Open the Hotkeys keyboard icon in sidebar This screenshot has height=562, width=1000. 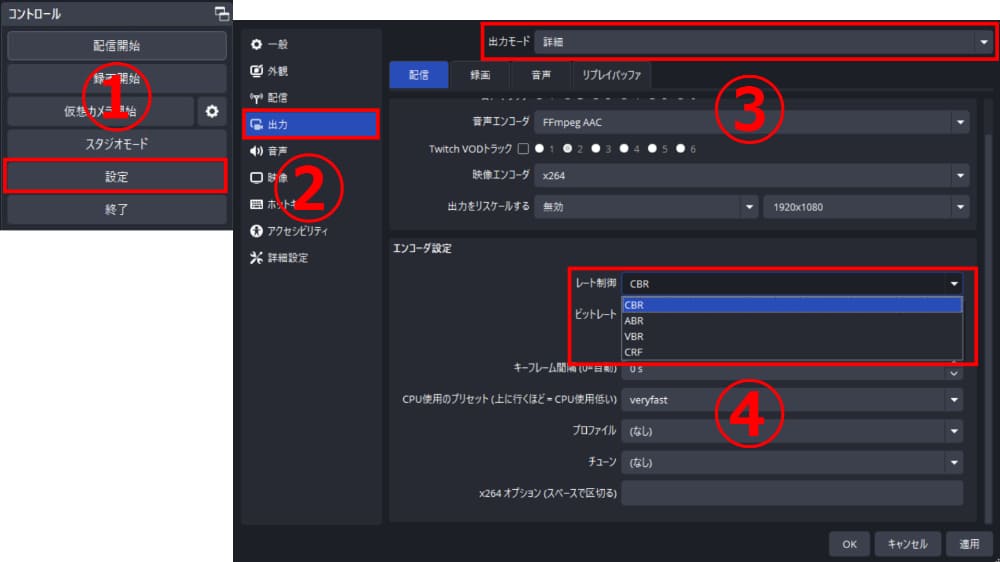(256, 204)
